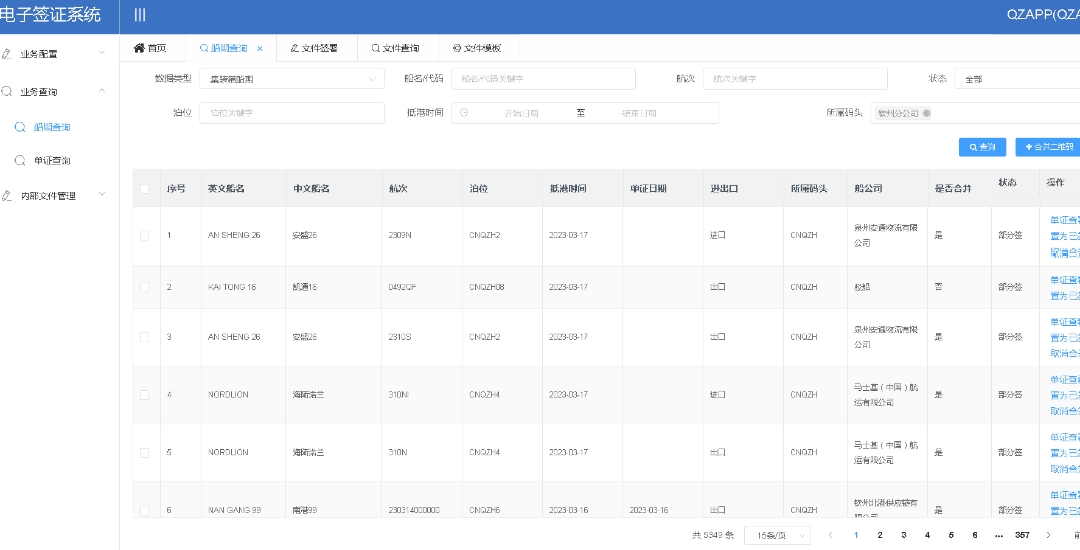
Task: Click berth cell CNQZH6
Action: click(x=485, y=511)
